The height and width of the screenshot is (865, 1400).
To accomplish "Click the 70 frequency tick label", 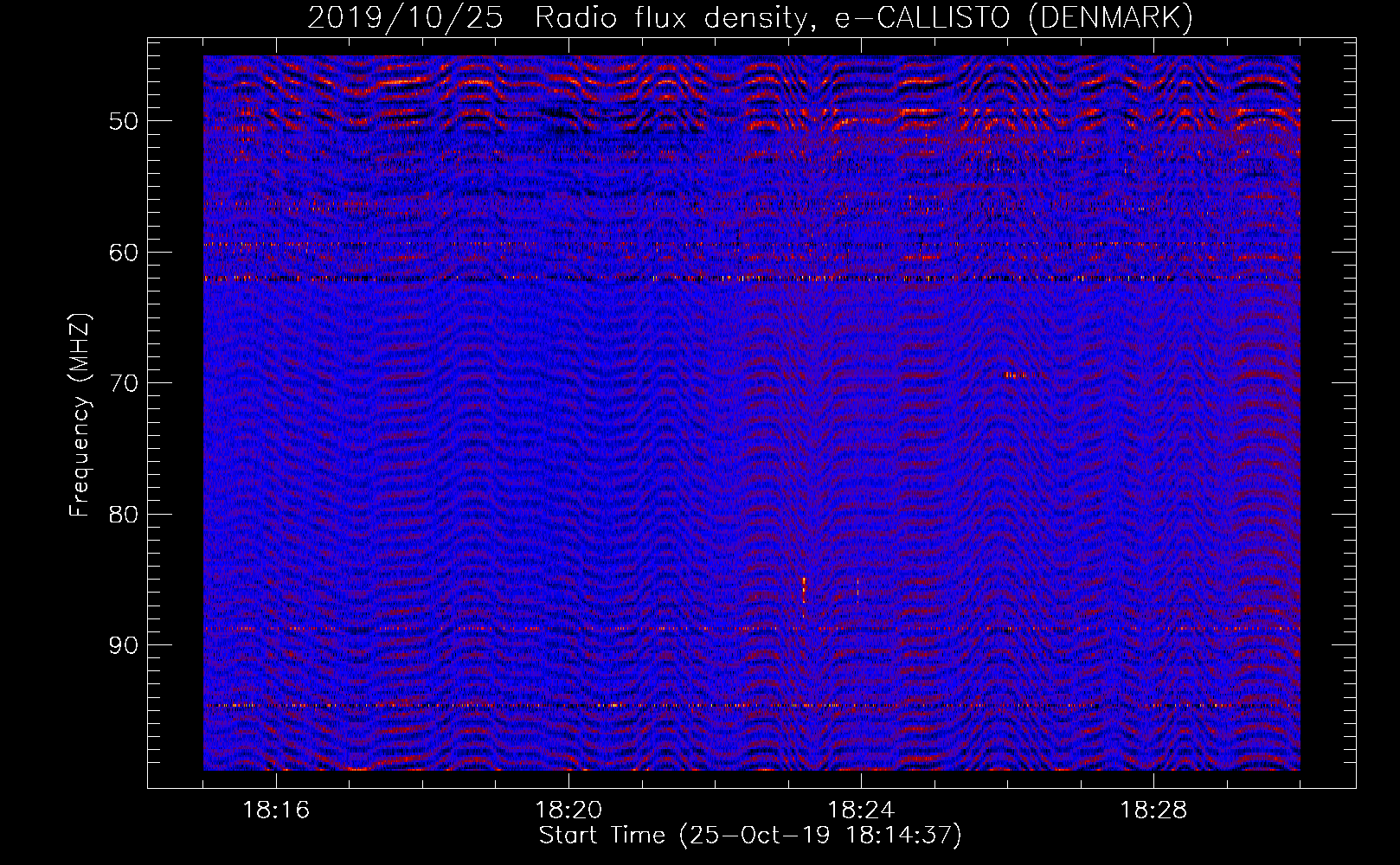I will [x=124, y=383].
